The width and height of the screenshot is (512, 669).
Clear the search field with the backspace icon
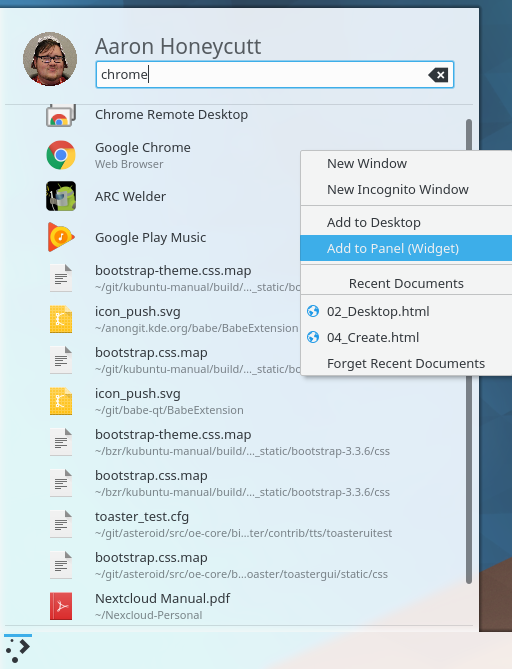pyautogui.click(x=438, y=75)
